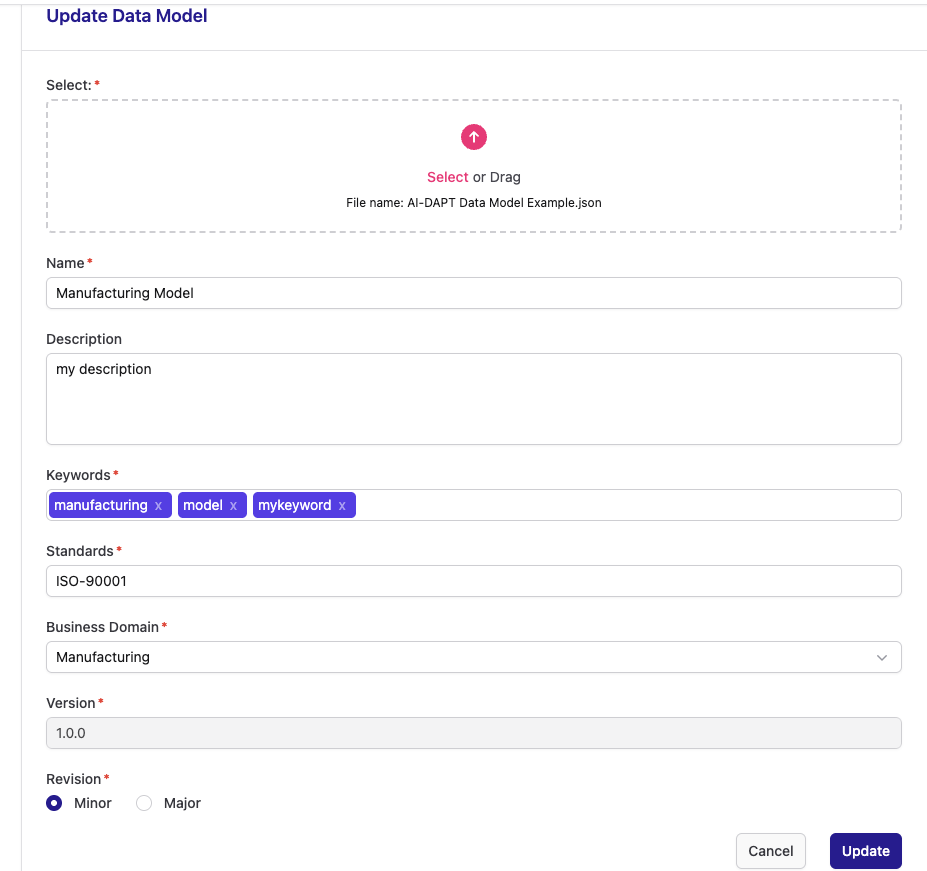The height and width of the screenshot is (871, 927).
Task: Click the Standards field label
Action: click(80, 551)
